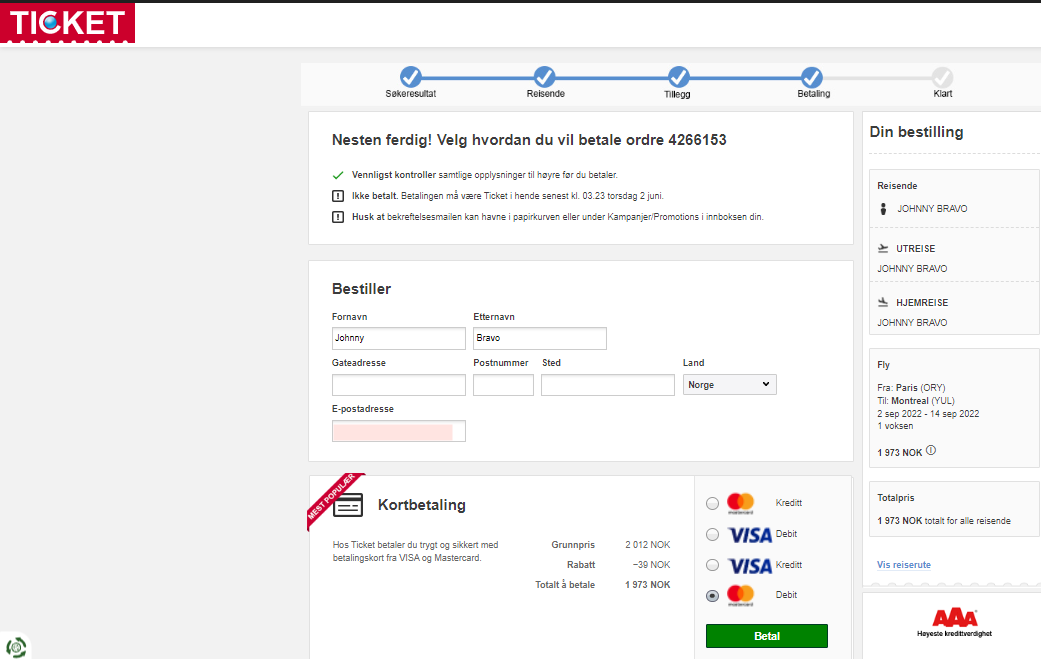This screenshot has height=659, width=1041.
Task: Click the E-postadresse input field
Action: pyautogui.click(x=399, y=431)
